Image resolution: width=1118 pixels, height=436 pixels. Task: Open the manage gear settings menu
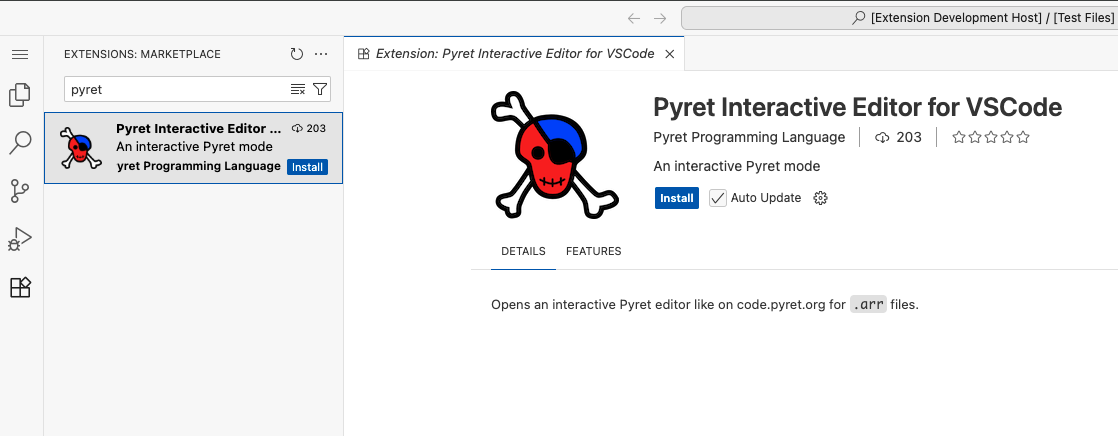[821, 198]
